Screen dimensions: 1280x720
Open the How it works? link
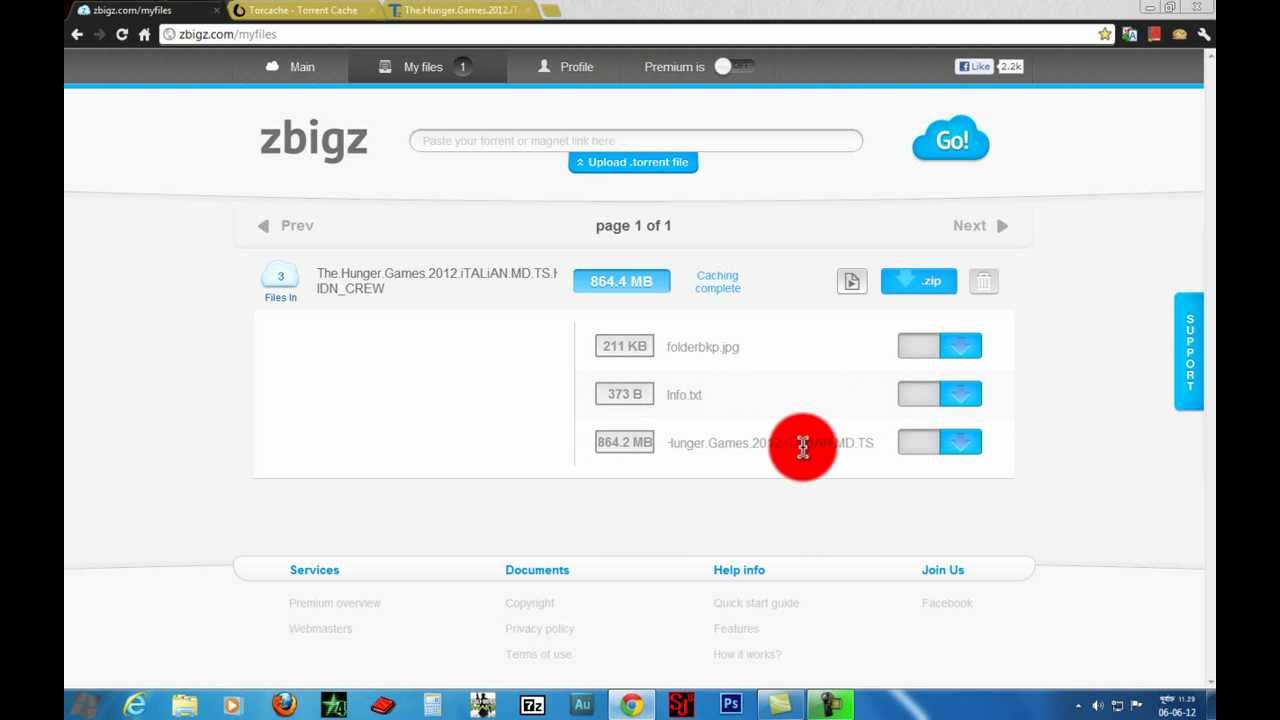point(747,655)
